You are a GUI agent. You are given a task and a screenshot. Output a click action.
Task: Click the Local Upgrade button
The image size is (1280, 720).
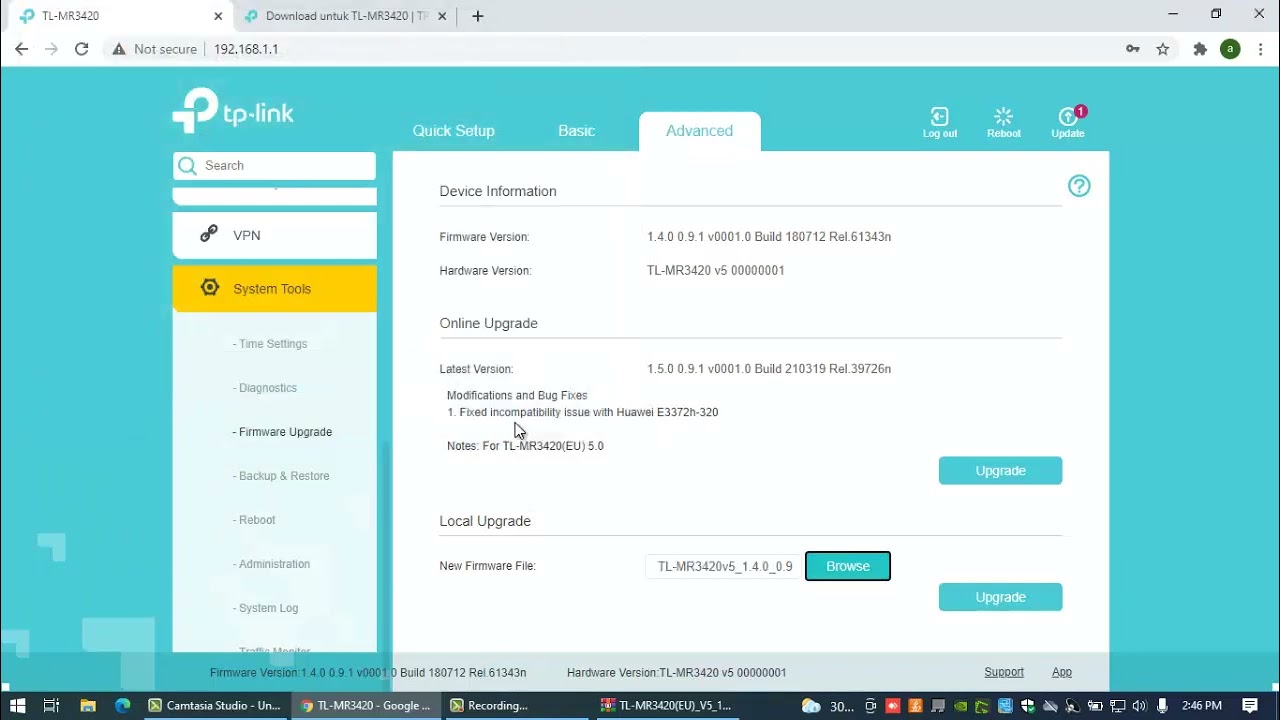click(x=1000, y=597)
